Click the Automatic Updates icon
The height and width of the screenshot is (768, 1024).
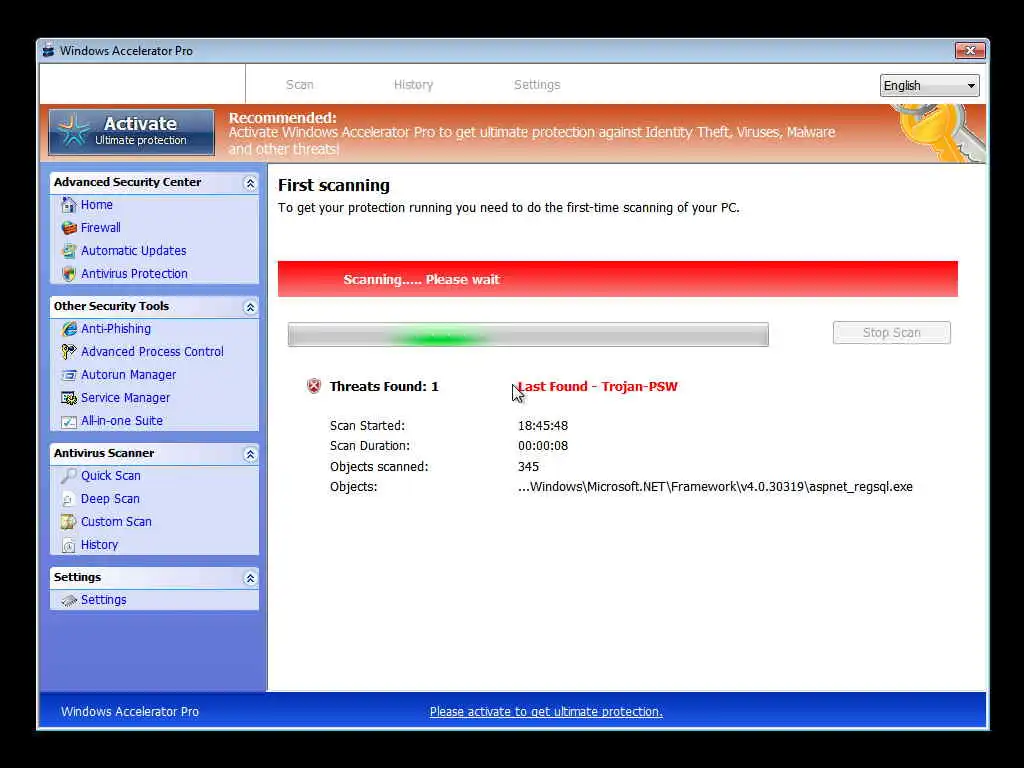[69, 251]
